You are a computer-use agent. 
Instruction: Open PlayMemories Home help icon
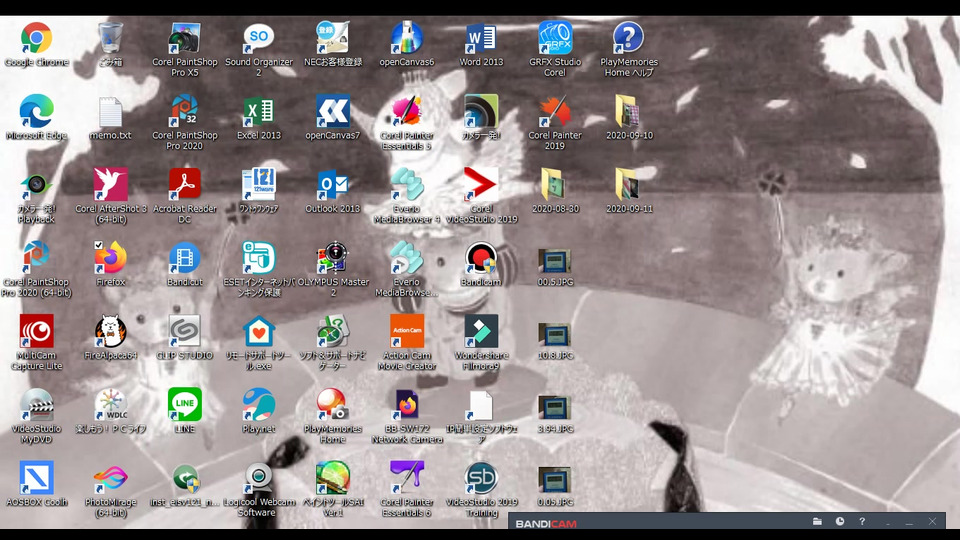[x=629, y=38]
